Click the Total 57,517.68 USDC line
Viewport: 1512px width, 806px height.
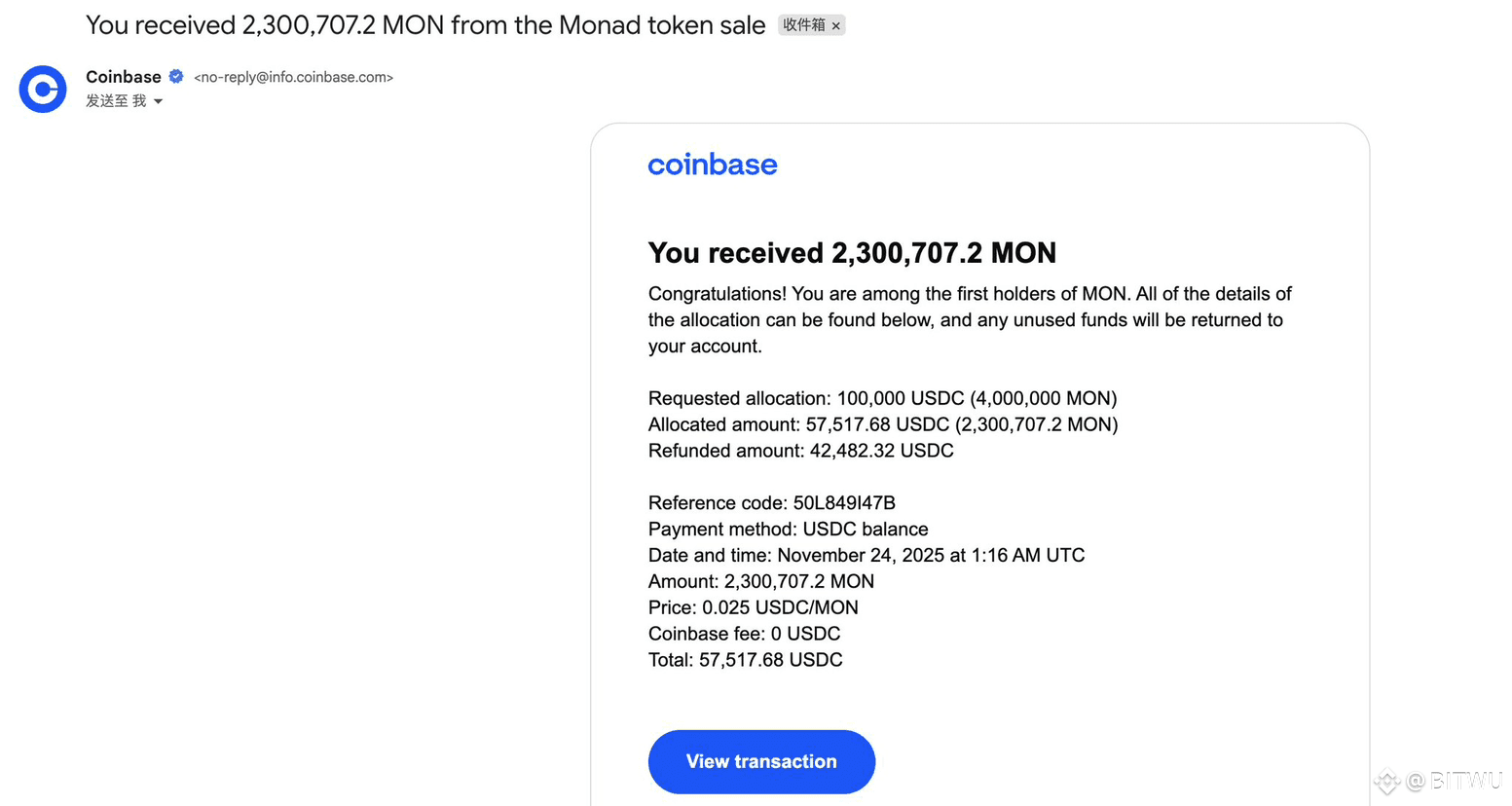(x=745, y=660)
